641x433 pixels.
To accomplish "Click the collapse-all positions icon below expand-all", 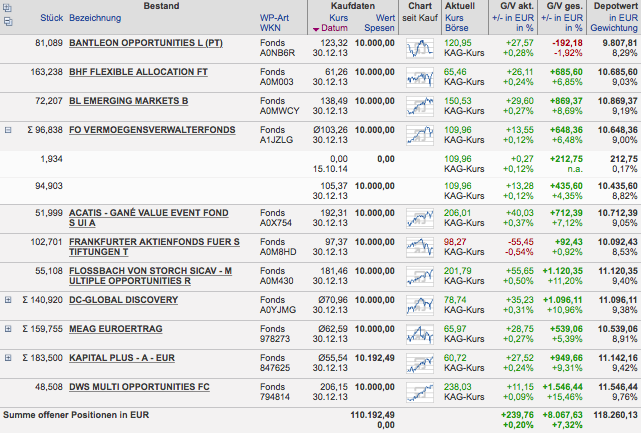I will point(9,19).
